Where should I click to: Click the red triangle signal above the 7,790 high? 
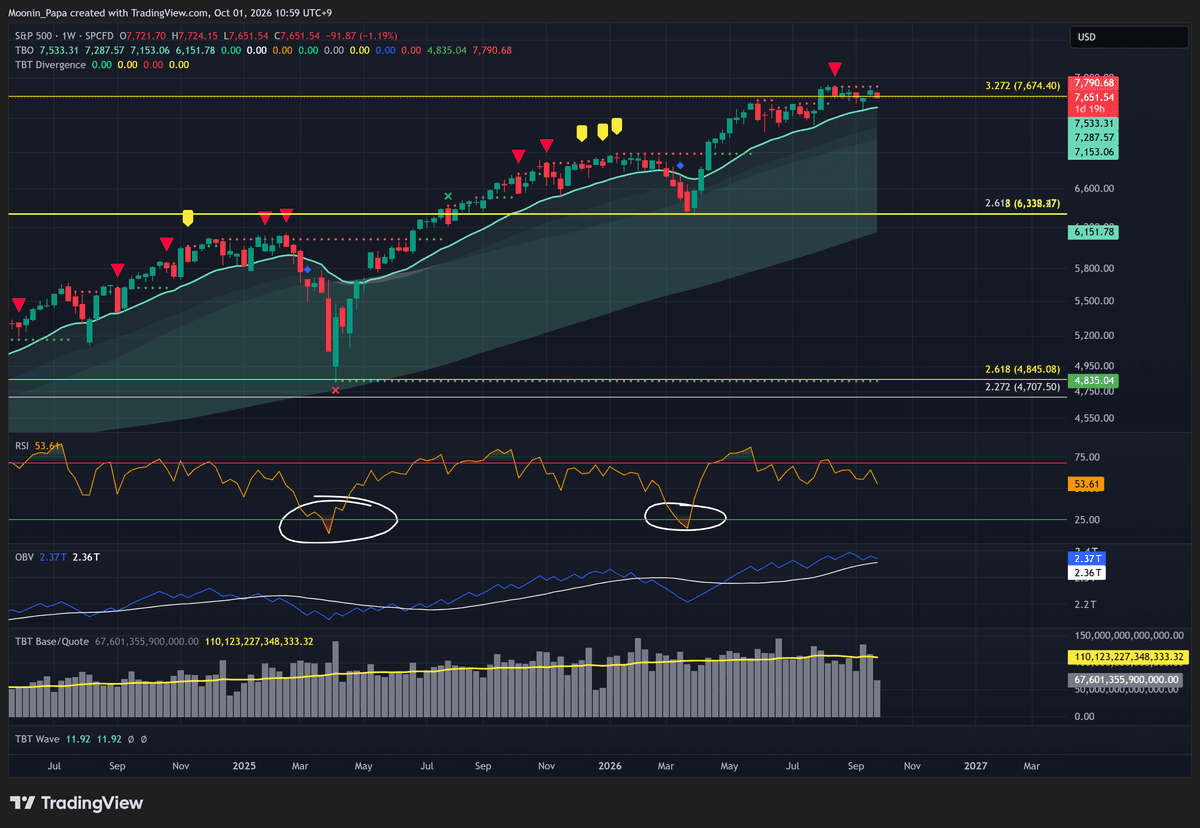[x=834, y=67]
